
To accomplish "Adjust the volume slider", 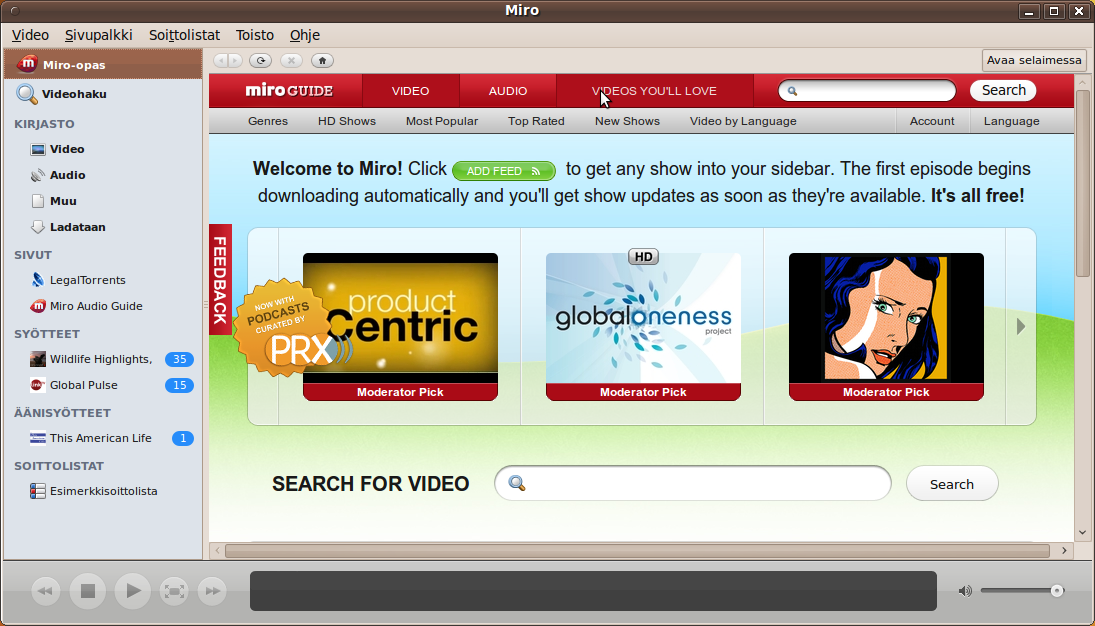I will 1056,591.
